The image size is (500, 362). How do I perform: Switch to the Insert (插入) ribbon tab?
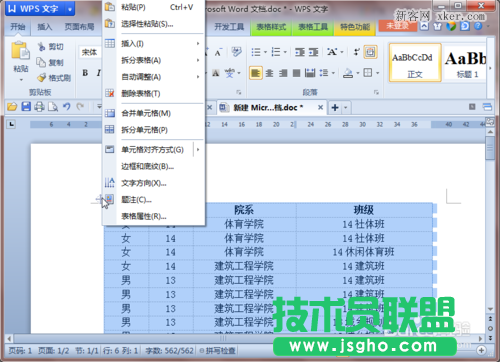pos(45,27)
